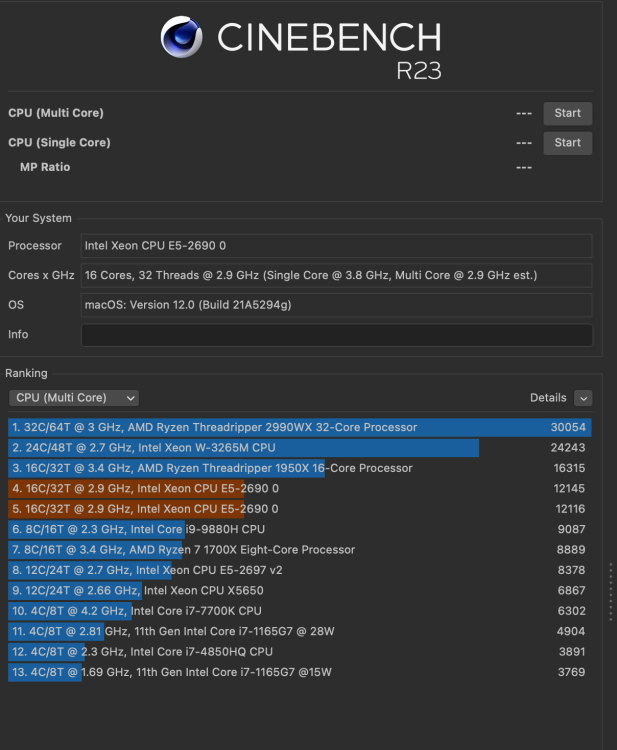The height and width of the screenshot is (750, 617).
Task: Select ranking row i7-1165G7 @15W
Action: click(300, 673)
